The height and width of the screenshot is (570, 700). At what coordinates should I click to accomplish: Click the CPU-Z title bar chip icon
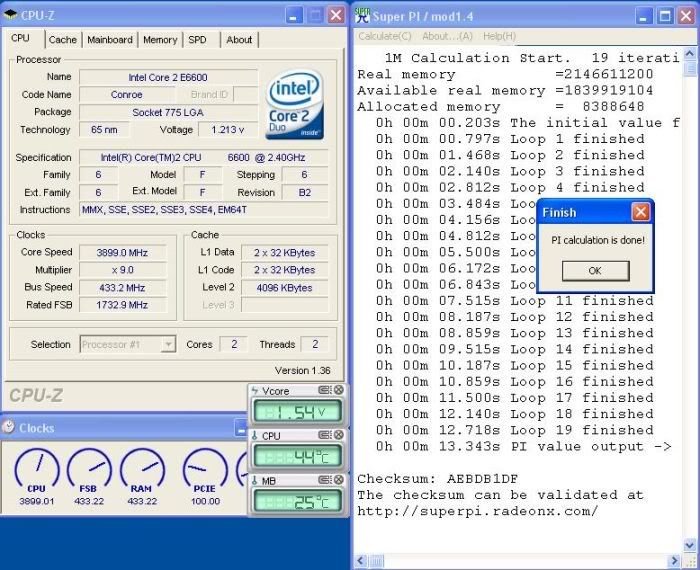coord(10,15)
